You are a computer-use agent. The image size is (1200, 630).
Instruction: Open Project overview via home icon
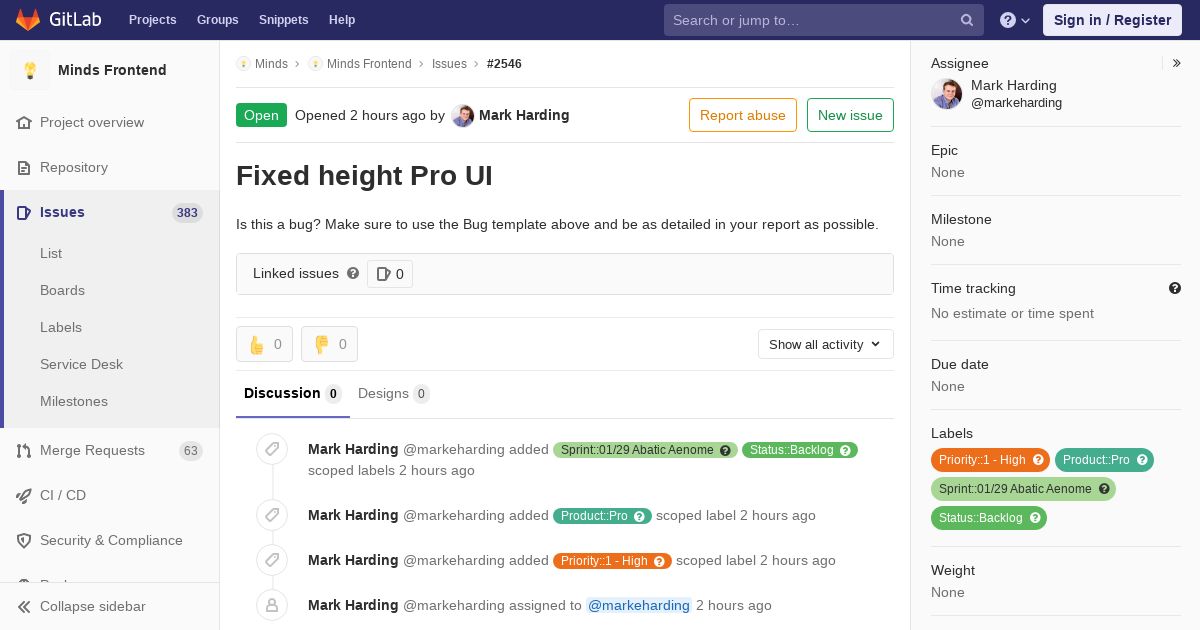coord(25,122)
